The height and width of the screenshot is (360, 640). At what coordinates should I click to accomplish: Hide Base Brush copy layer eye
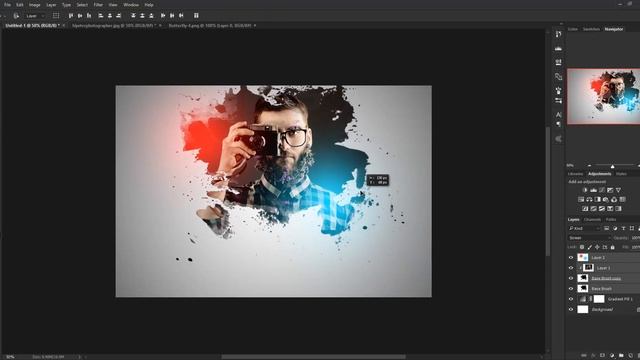(571, 278)
